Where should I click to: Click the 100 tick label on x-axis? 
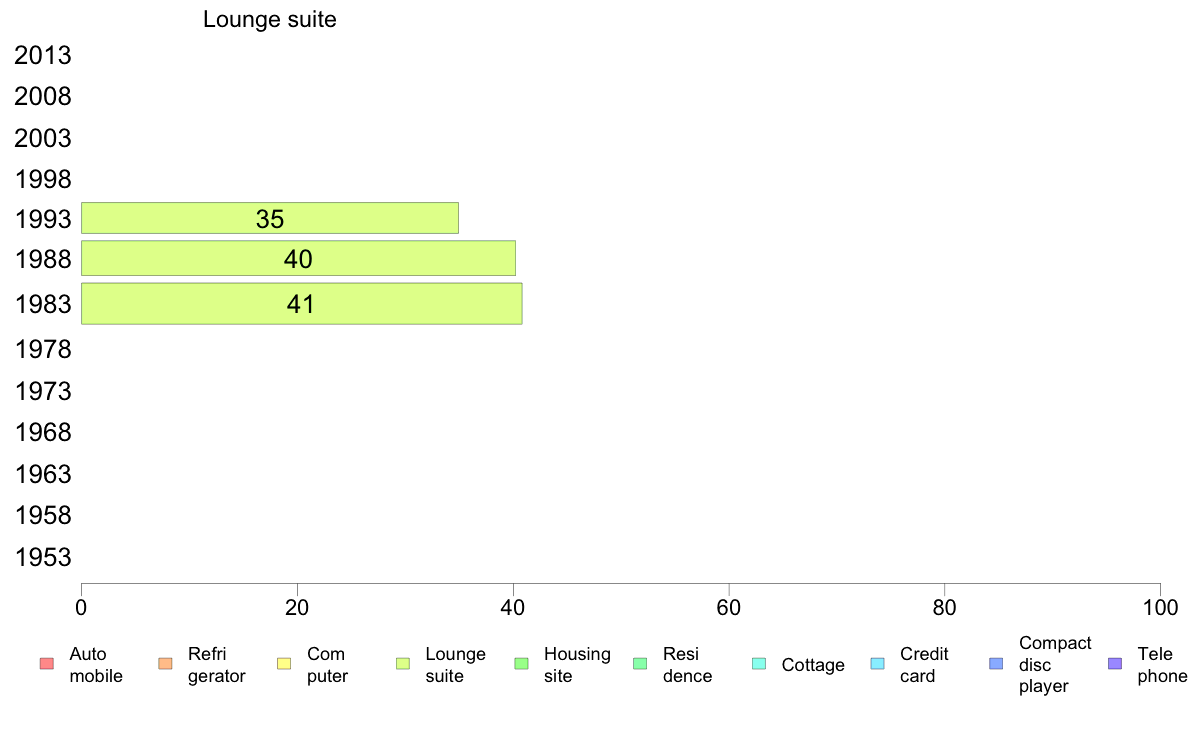(1160, 607)
